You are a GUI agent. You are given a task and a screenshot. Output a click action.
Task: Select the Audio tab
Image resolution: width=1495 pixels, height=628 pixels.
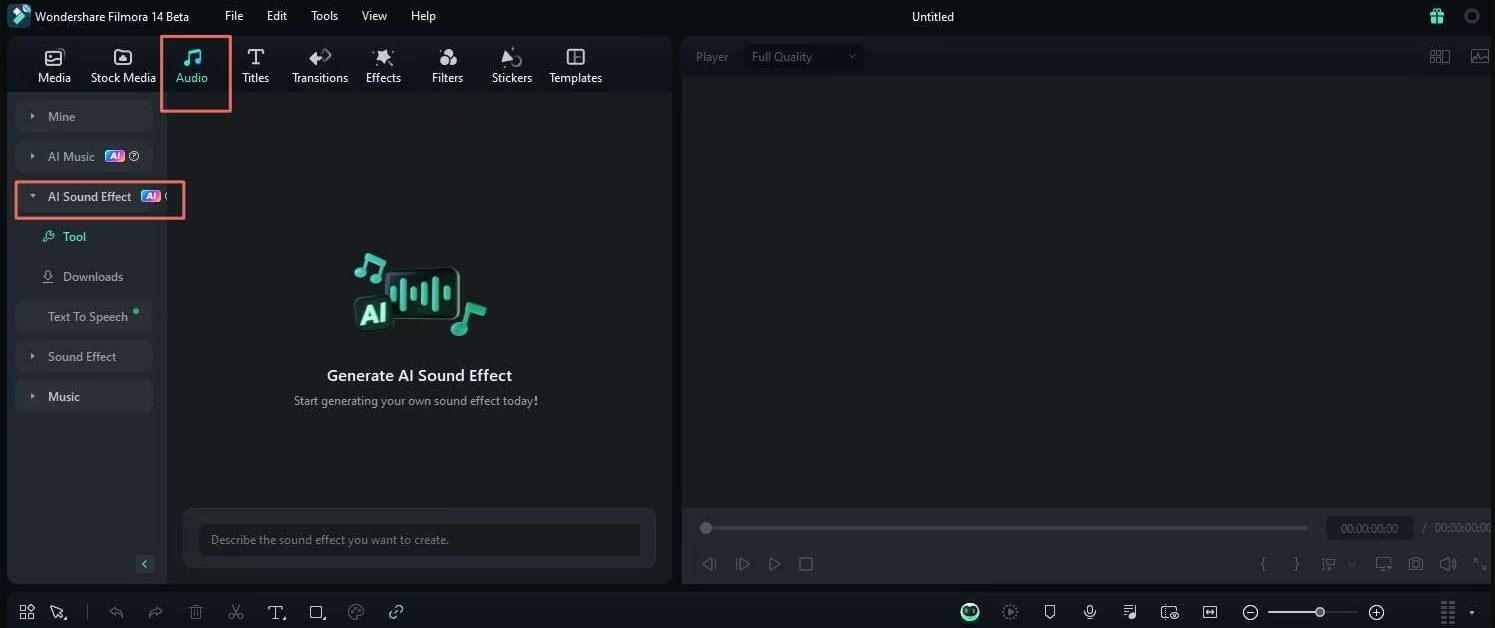[192, 66]
